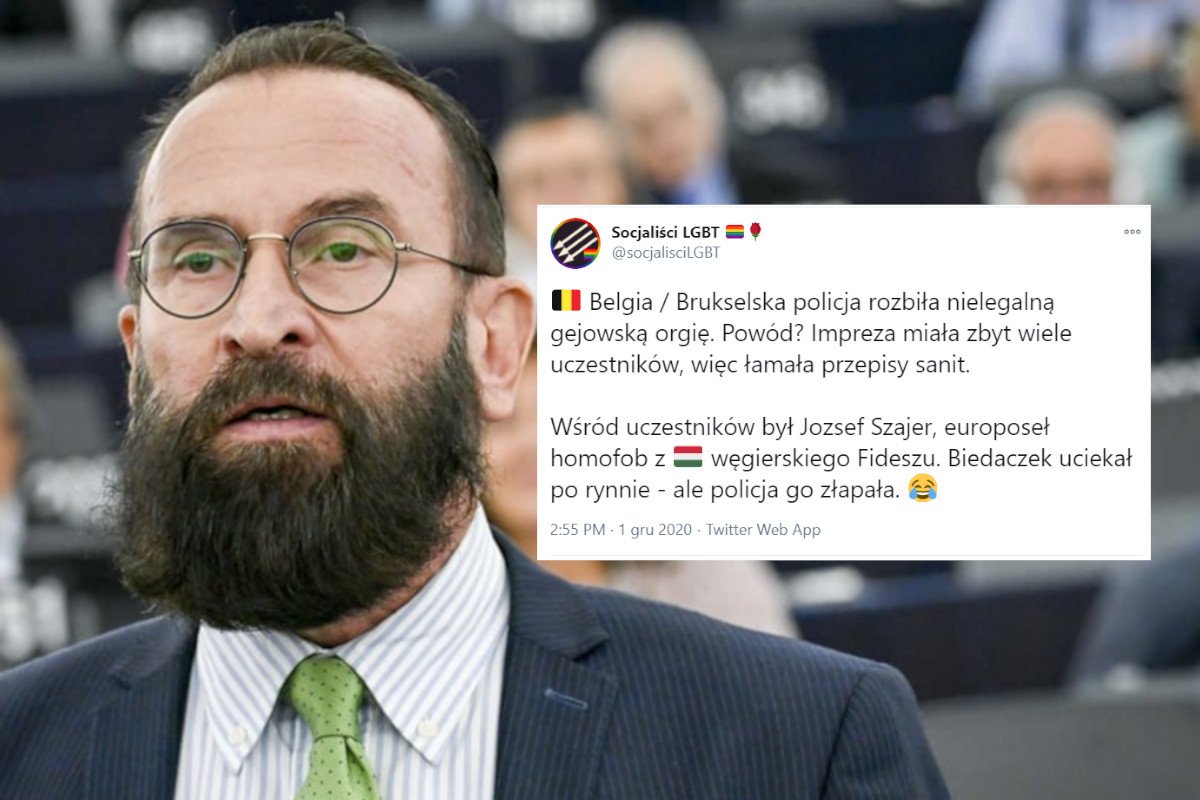Click the 2:55 PM timestamp

pyautogui.click(x=577, y=530)
